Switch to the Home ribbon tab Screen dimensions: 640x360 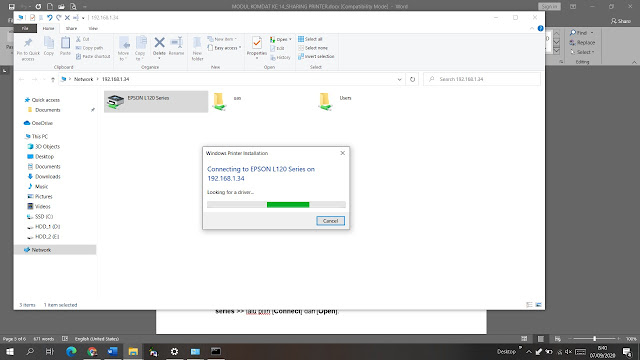click(48, 29)
